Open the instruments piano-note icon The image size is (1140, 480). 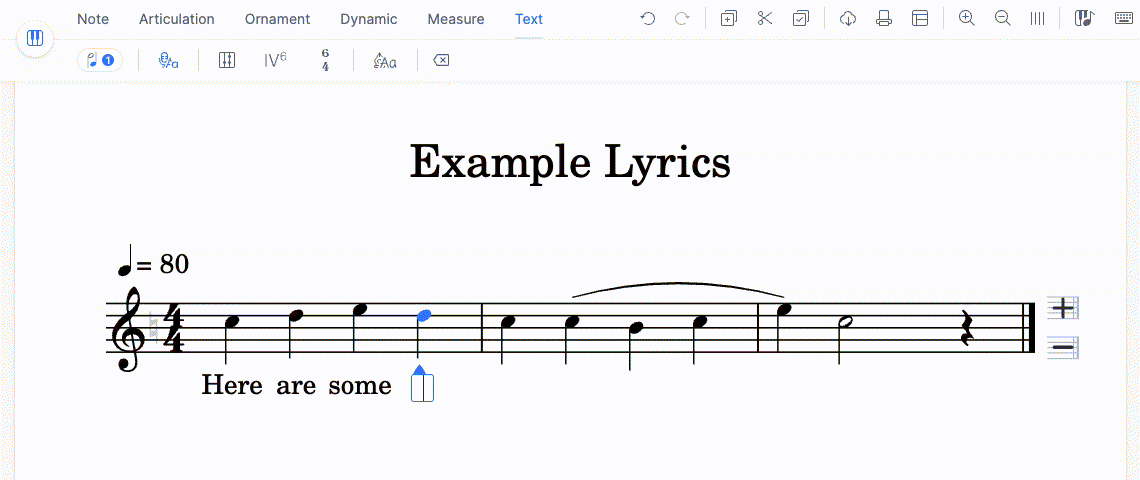pos(1083,19)
